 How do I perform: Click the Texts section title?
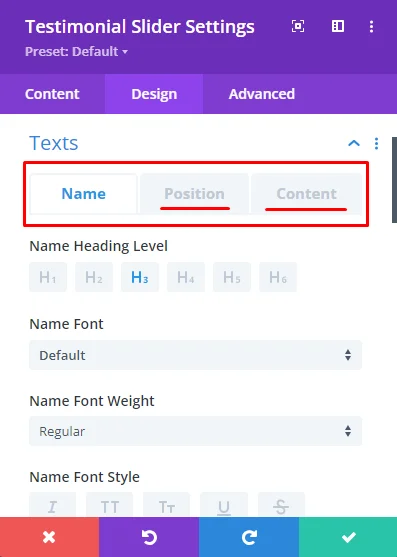click(54, 143)
